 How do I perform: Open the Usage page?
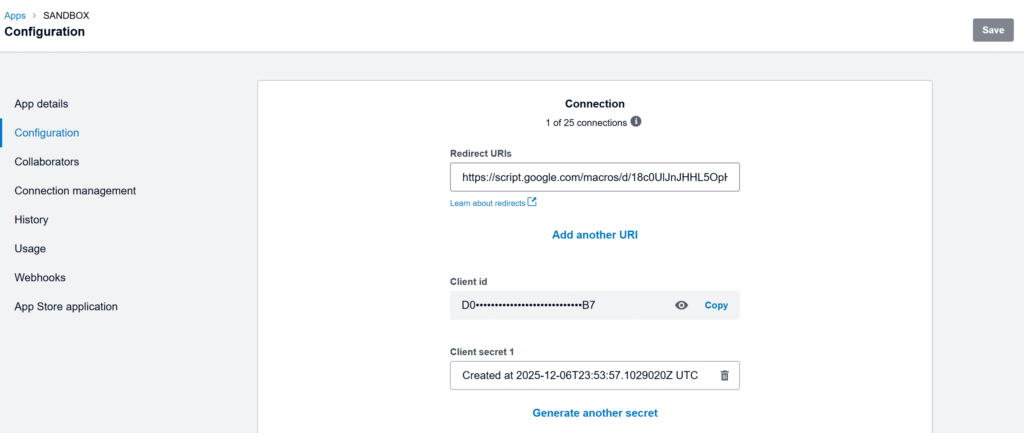point(30,248)
